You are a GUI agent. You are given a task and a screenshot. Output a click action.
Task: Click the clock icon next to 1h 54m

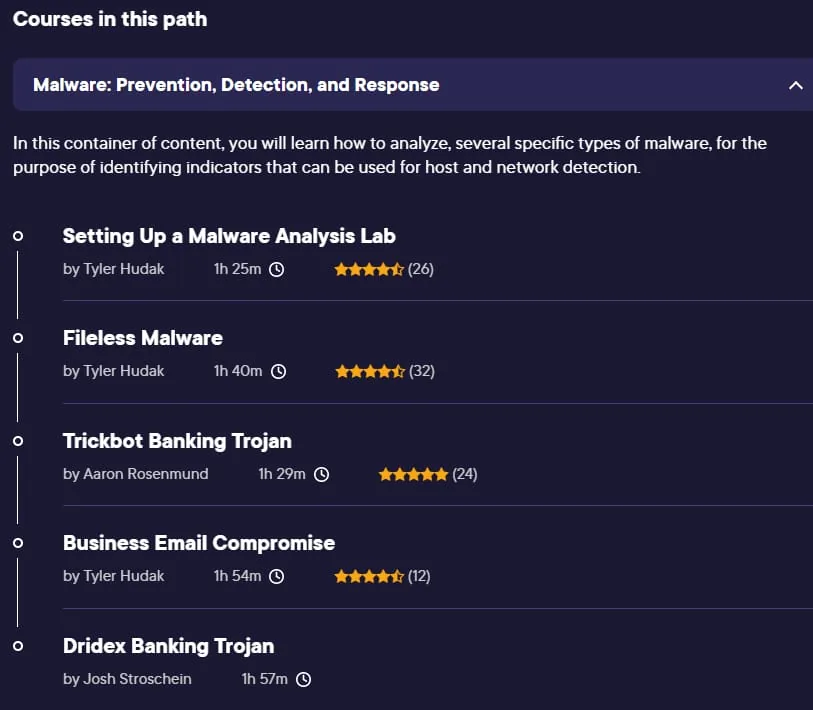276,576
